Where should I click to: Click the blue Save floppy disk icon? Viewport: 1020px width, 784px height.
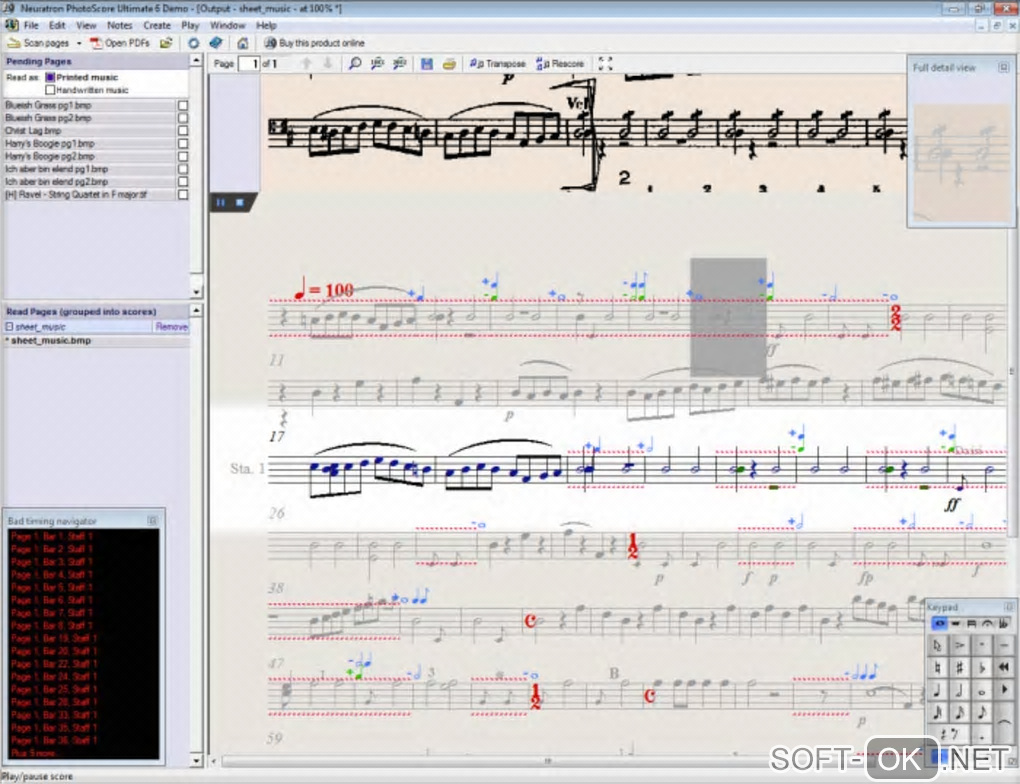click(x=427, y=64)
